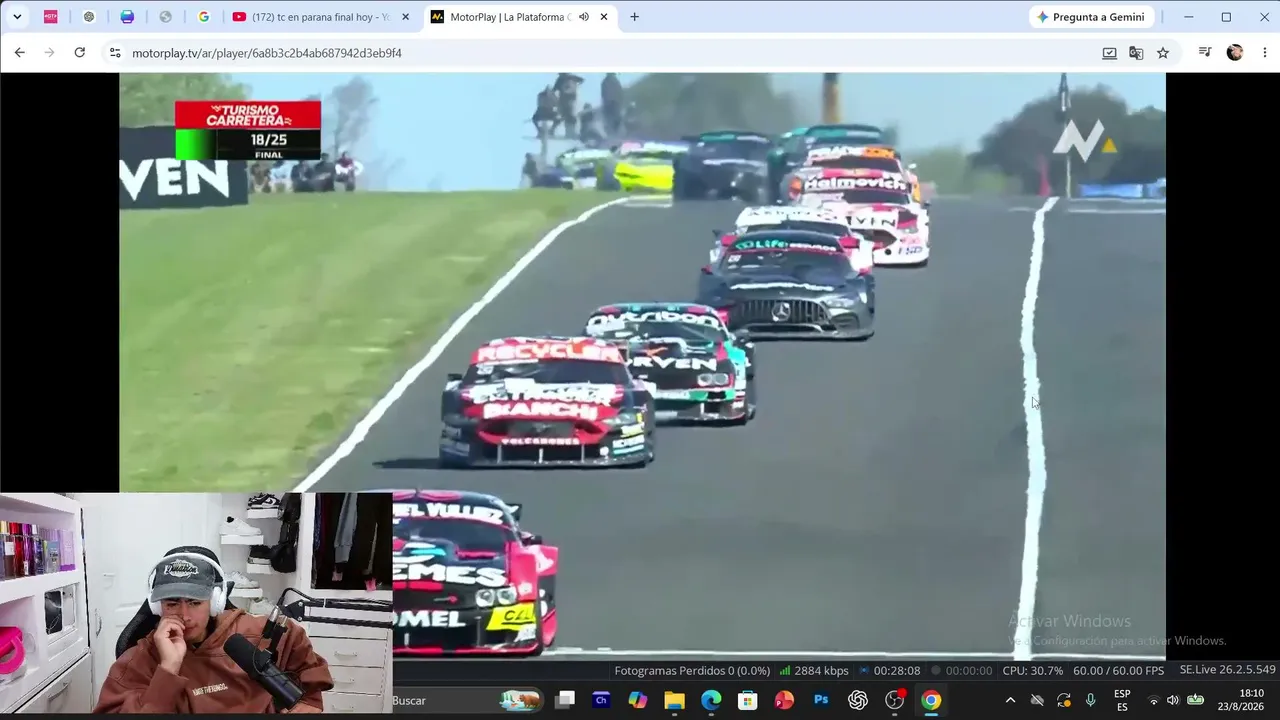
Task: Open the Chrome three-dot menu
Action: coord(1265,53)
